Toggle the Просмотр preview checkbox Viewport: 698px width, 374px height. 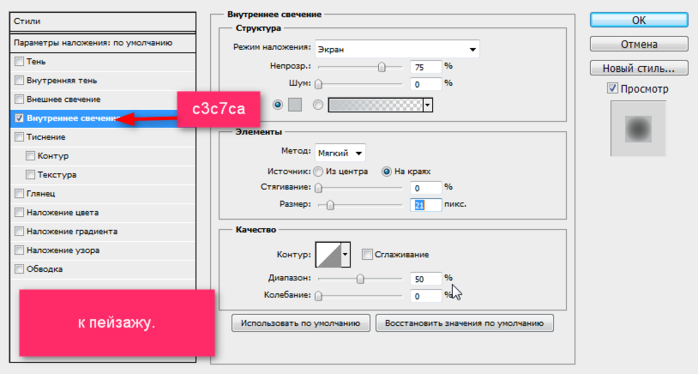(x=613, y=88)
